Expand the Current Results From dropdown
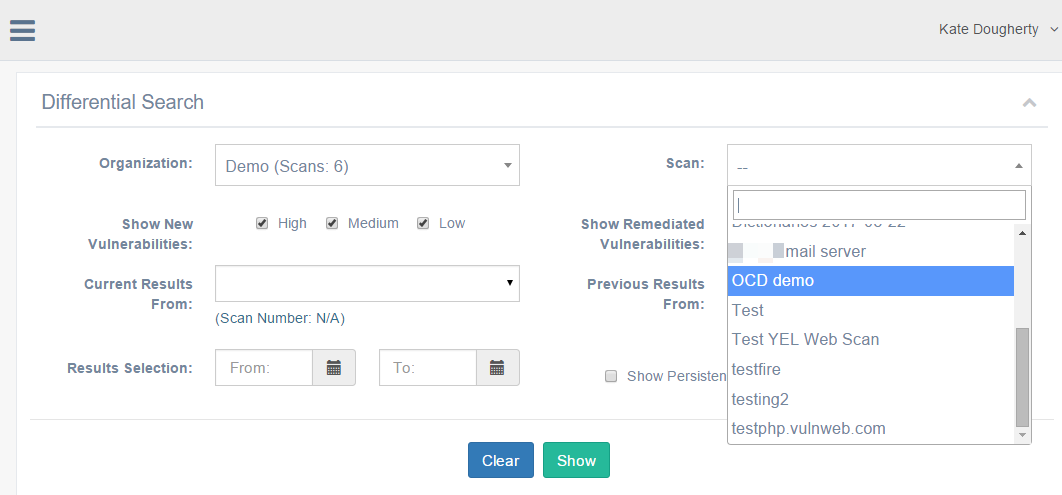The height and width of the screenshot is (495, 1062). coord(367,284)
